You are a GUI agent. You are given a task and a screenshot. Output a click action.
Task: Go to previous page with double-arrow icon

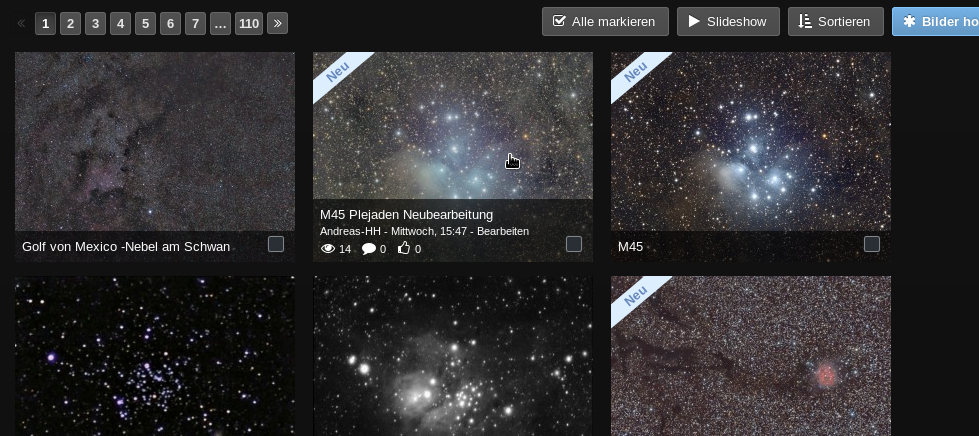21,22
